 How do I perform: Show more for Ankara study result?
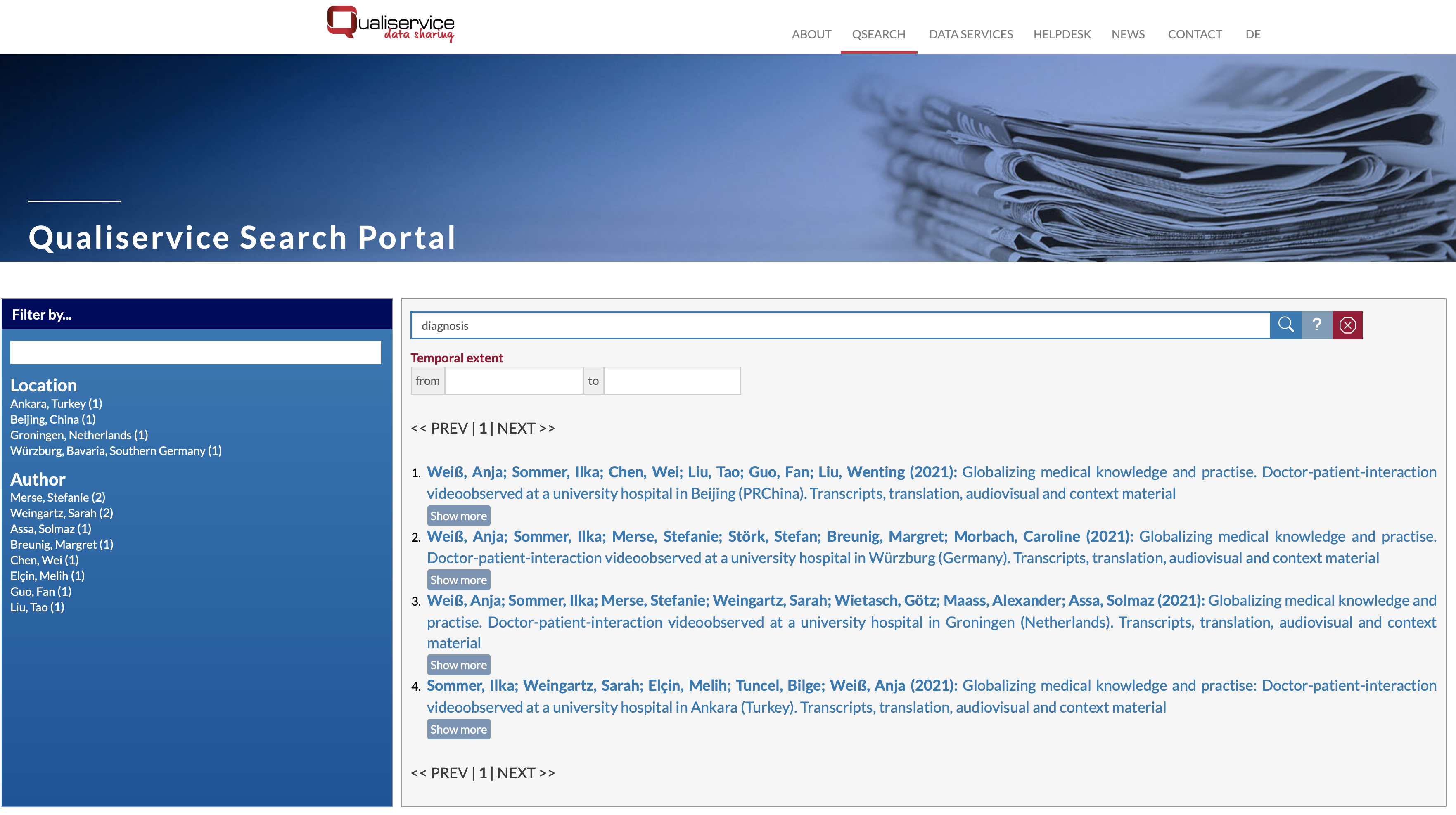coord(458,729)
